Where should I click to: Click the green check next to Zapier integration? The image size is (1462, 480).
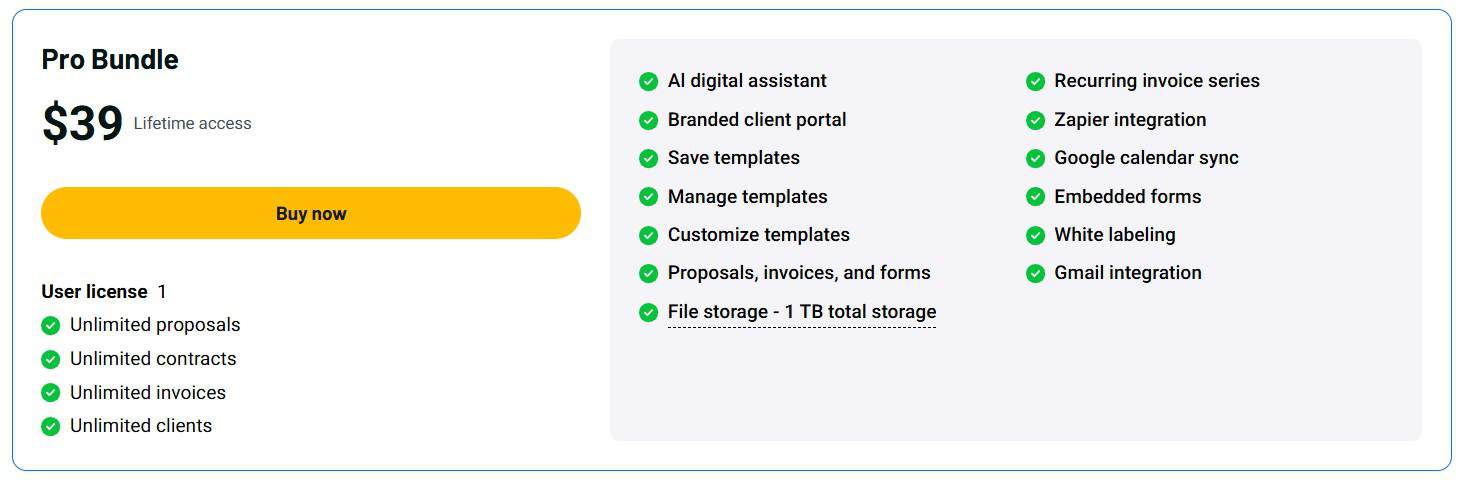pos(1035,120)
